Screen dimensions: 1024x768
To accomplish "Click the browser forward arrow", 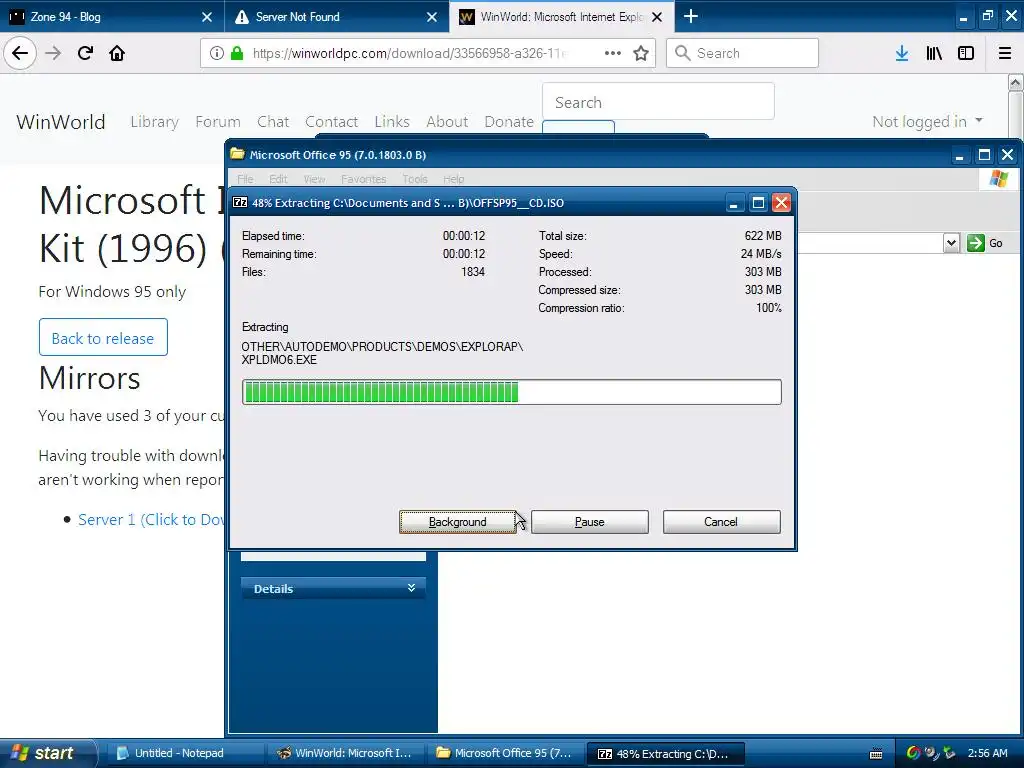I will tap(54, 53).
